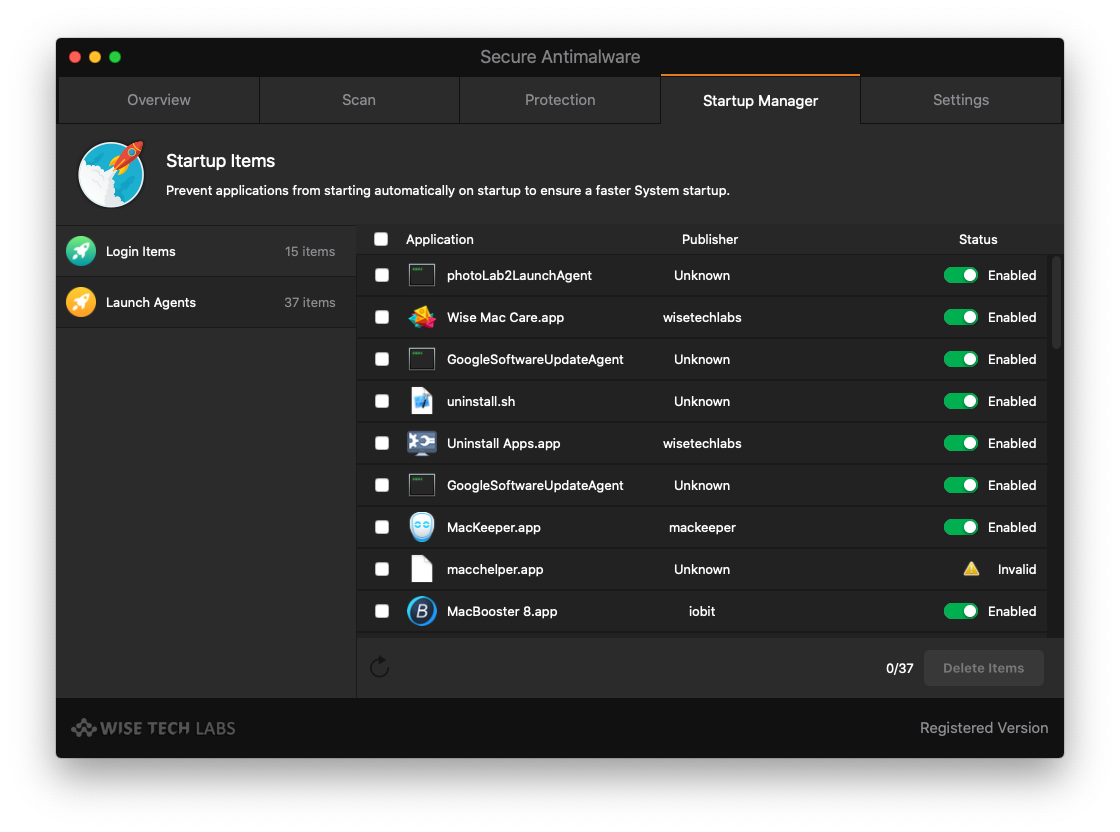This screenshot has height=832, width=1120.
Task: Disable the Wise Mac Care.app toggle
Action: (x=960, y=317)
